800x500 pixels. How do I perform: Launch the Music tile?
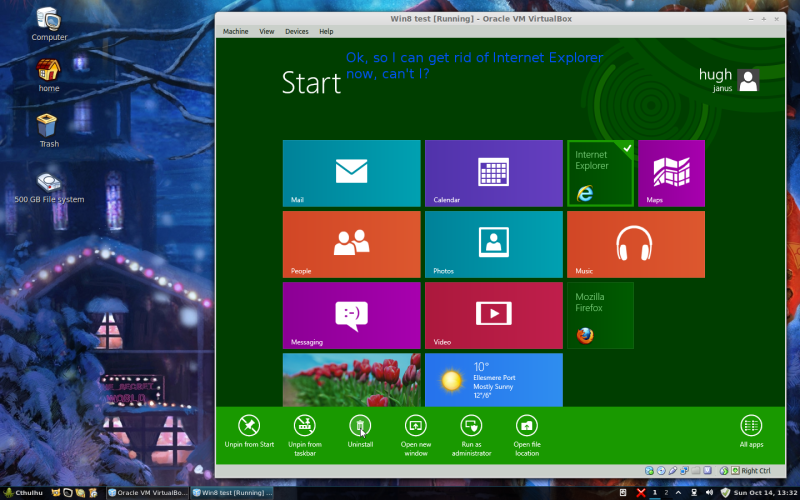[x=636, y=244]
